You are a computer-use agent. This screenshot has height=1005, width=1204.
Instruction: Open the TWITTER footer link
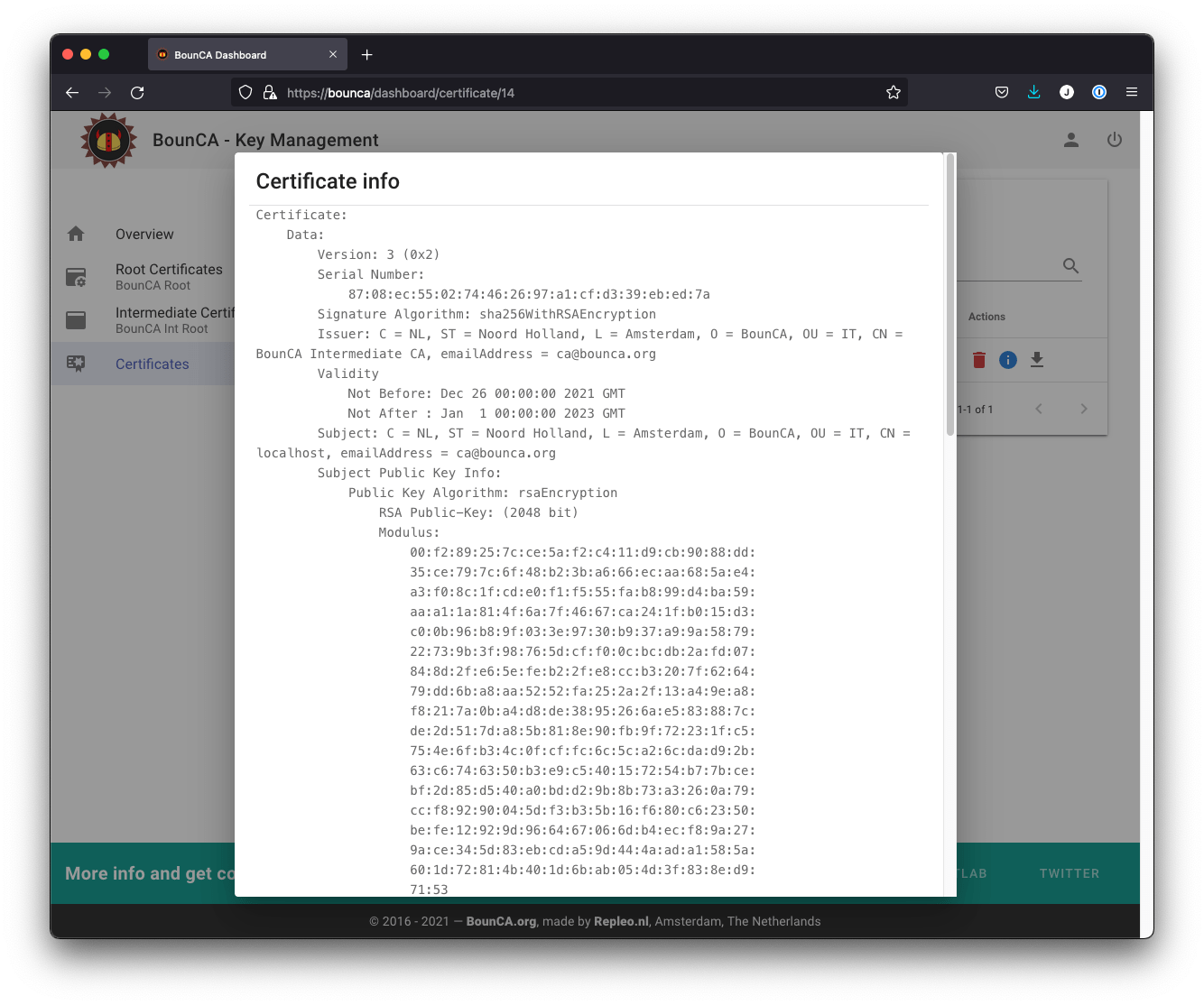[1070, 873]
